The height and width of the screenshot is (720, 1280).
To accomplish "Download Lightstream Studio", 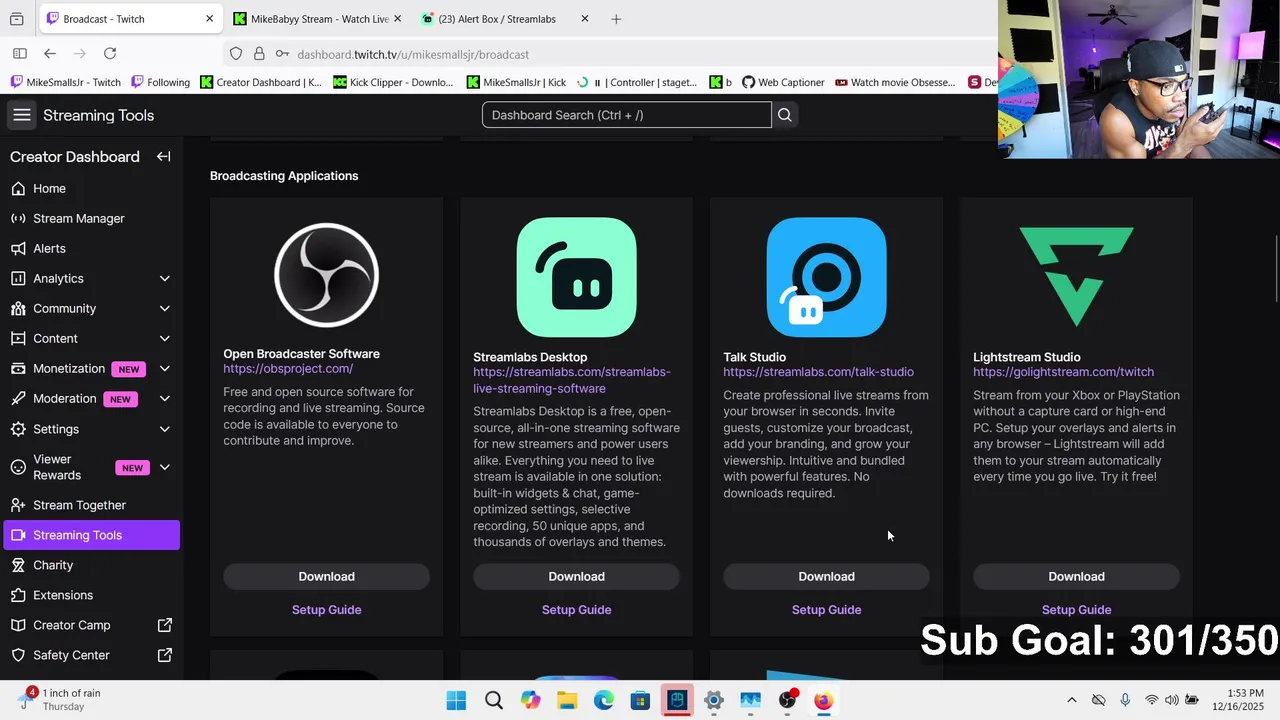I will point(1076,576).
